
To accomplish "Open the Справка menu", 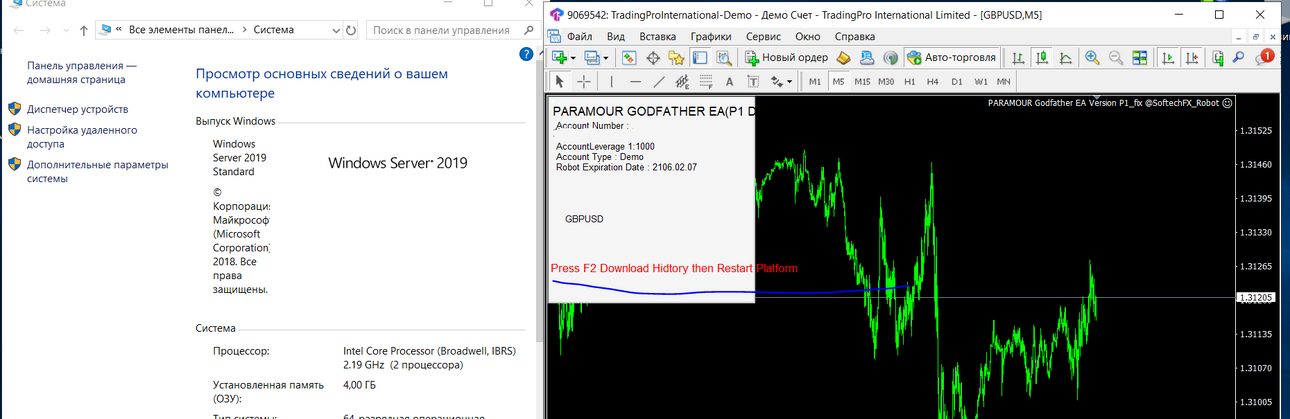I will [855, 36].
